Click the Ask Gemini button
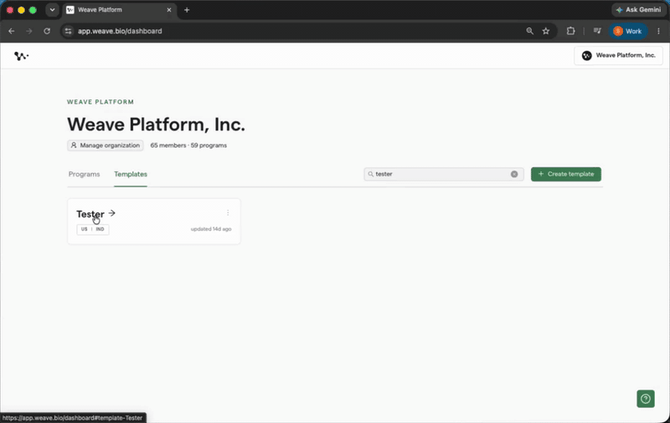 coord(638,10)
